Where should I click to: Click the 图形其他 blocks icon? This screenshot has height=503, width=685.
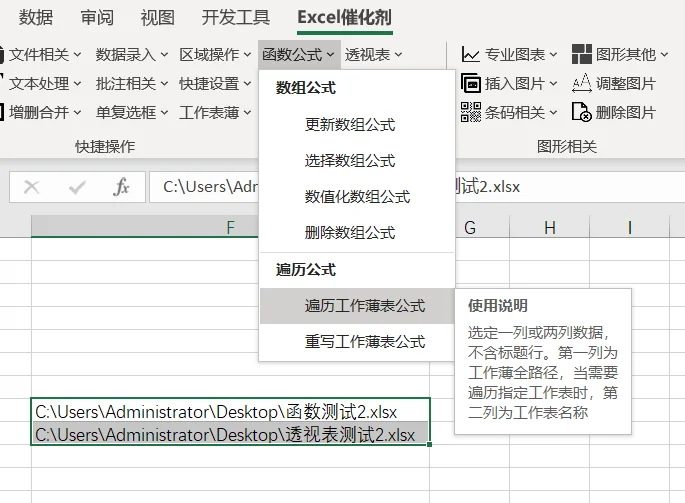[x=581, y=55]
